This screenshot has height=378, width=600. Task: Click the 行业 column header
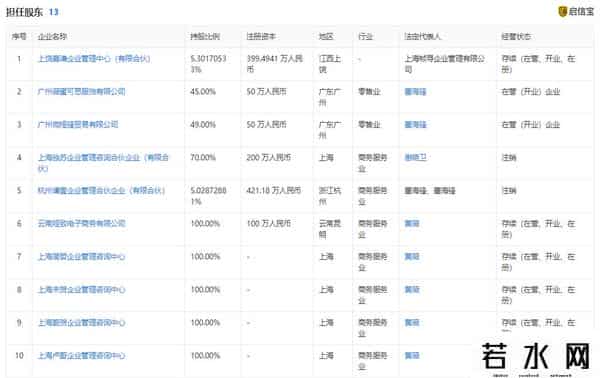365,36
